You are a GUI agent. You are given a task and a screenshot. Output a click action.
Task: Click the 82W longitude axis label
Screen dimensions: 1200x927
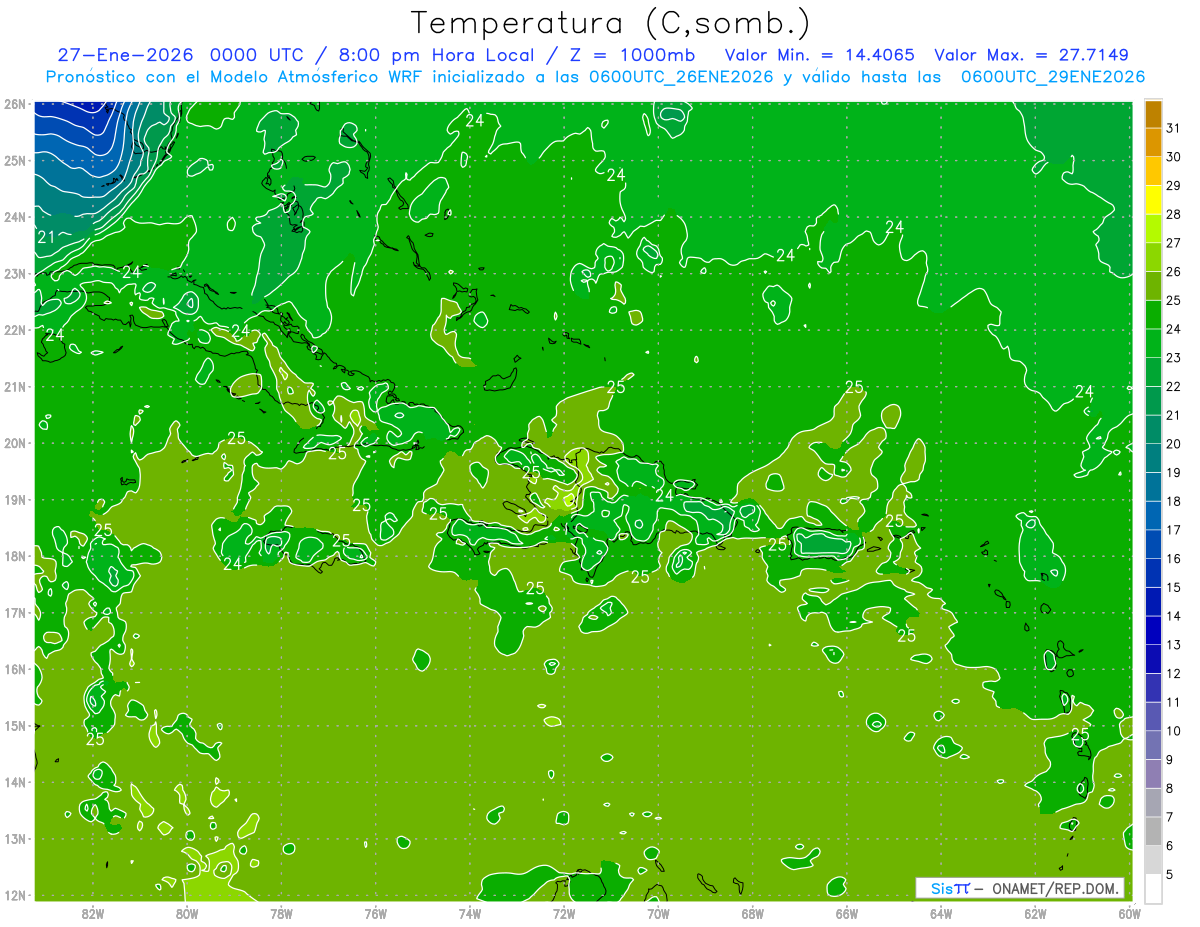(92, 913)
